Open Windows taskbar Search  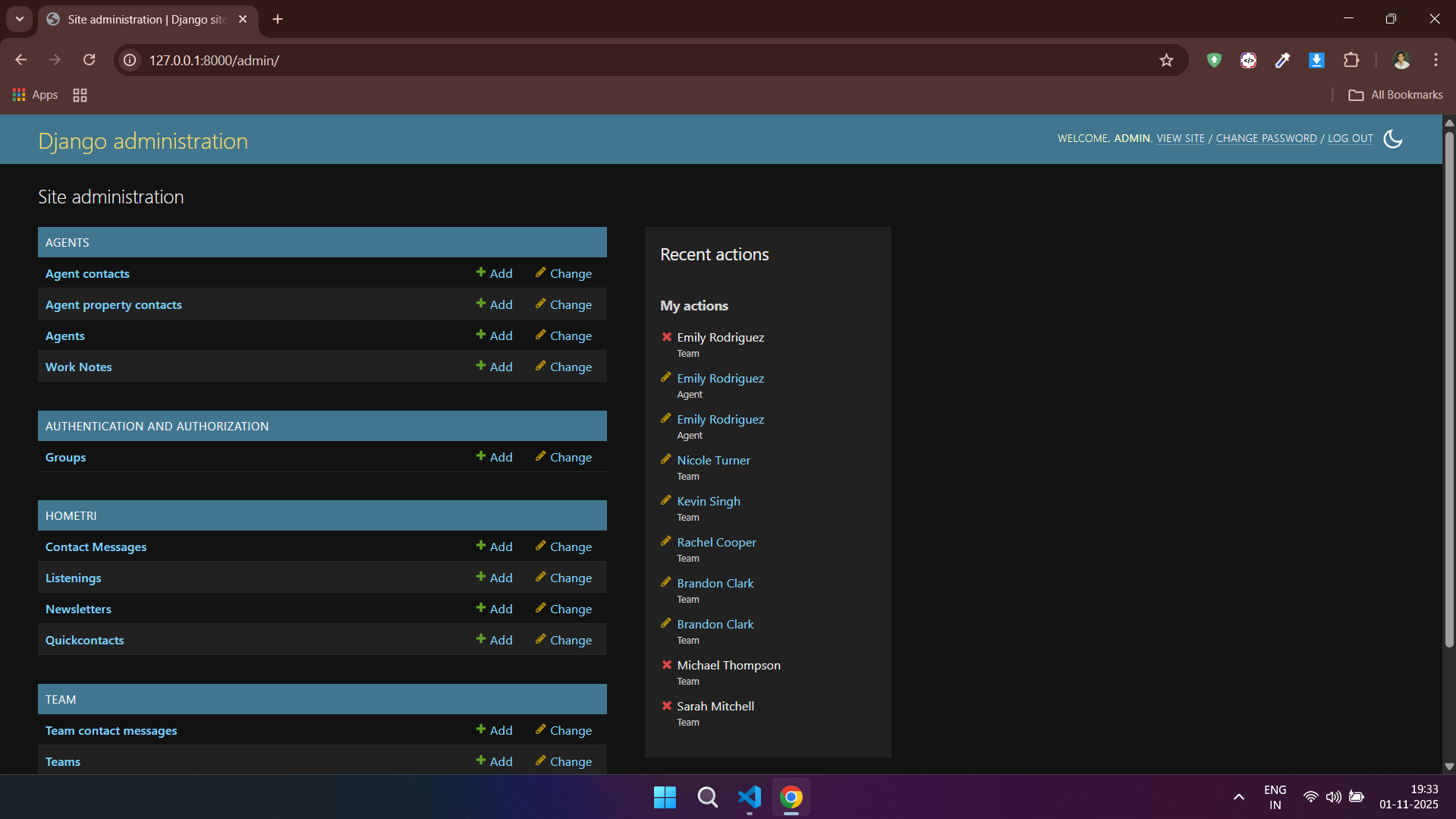707,797
